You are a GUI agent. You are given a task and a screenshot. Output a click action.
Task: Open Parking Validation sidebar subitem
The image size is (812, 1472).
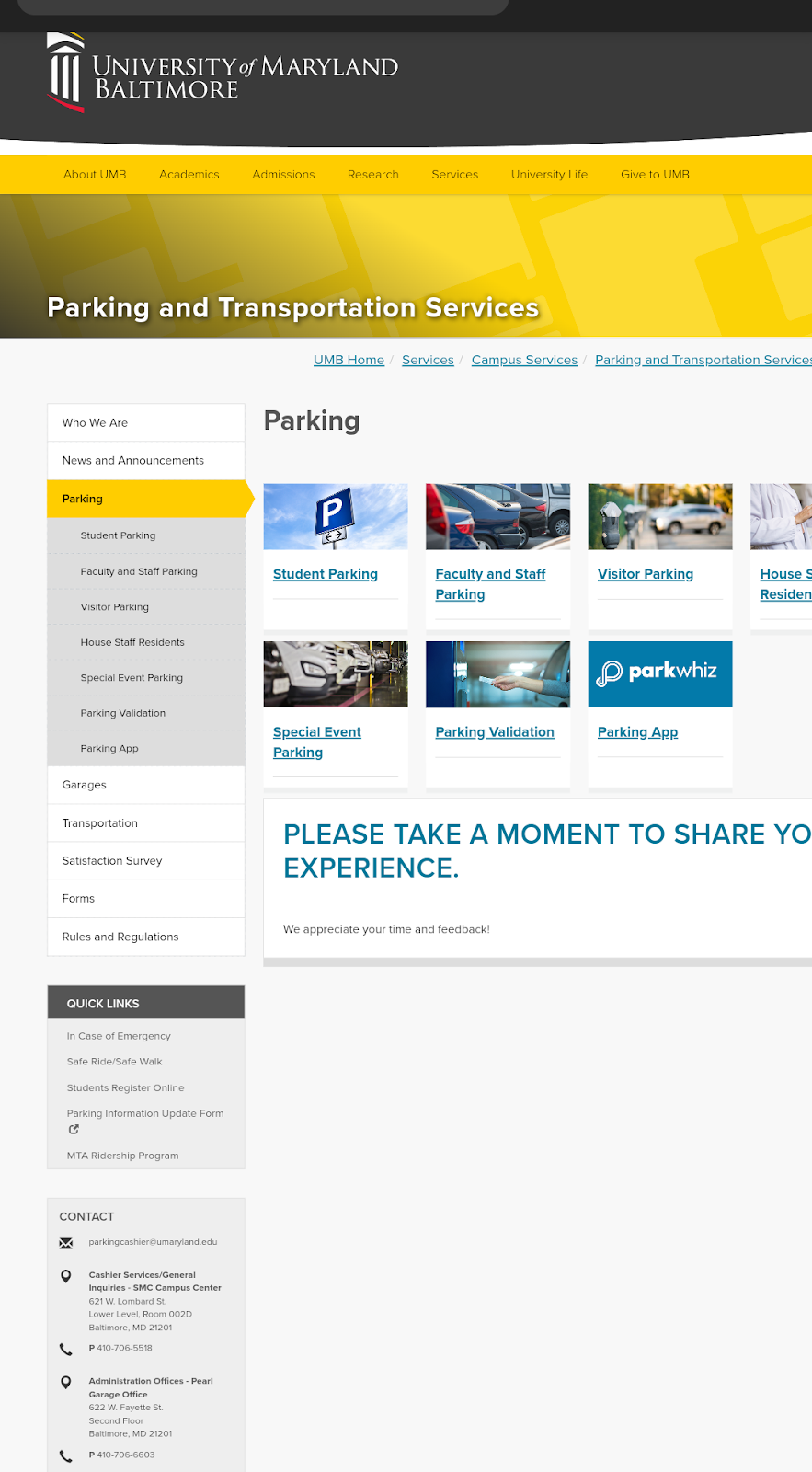[x=146, y=713]
